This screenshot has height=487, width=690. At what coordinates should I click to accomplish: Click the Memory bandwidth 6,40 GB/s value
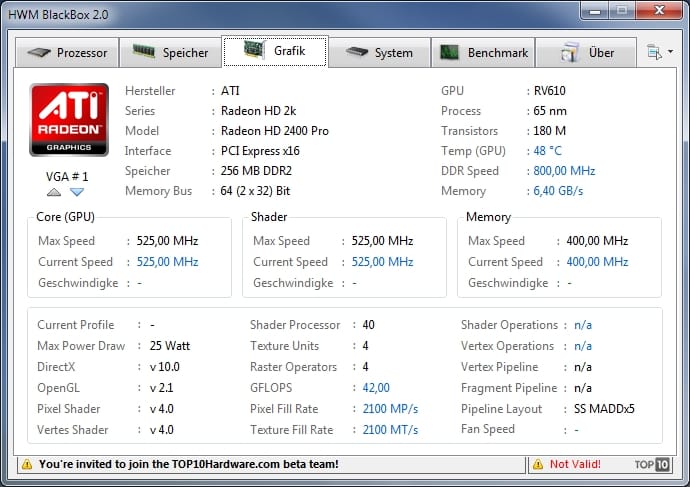(558, 191)
